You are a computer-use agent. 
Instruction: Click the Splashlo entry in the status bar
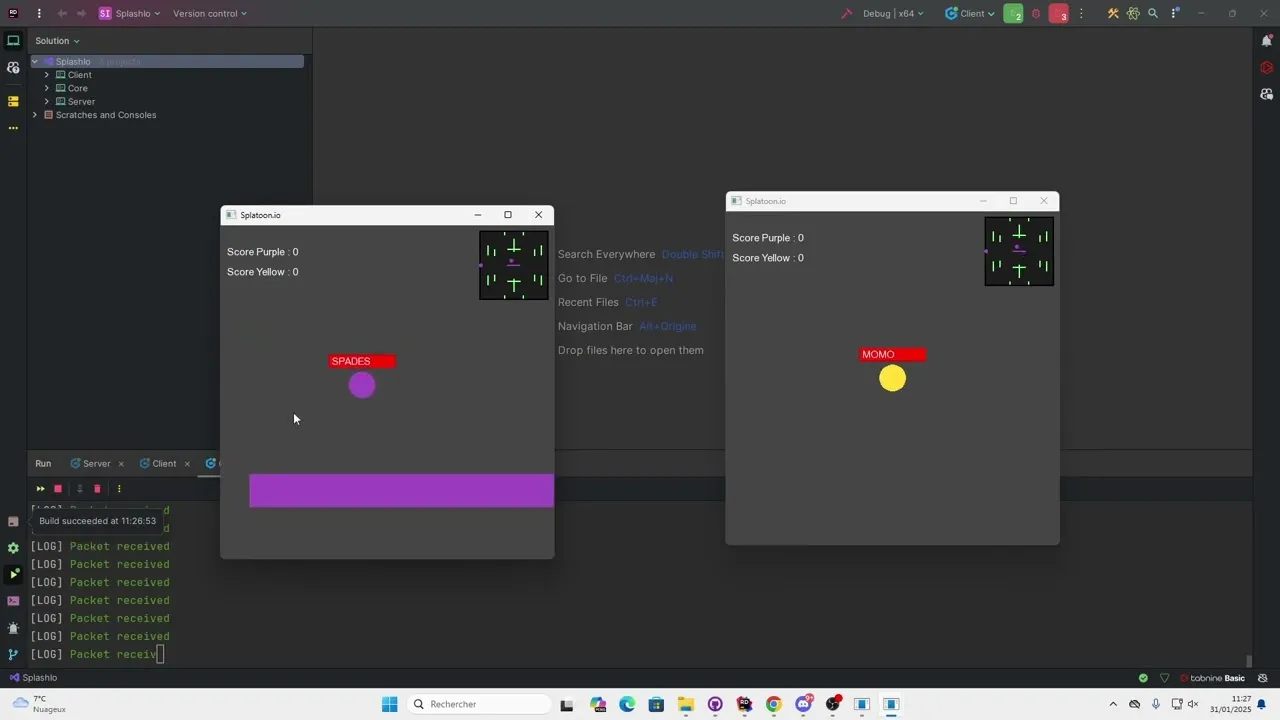coord(34,678)
